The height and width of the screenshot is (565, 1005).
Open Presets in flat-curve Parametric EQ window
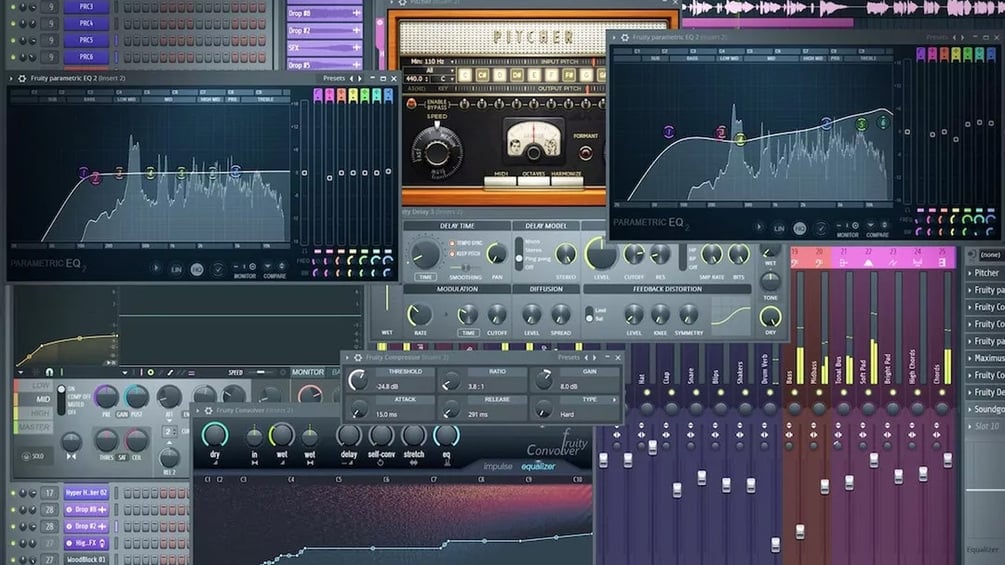point(334,78)
